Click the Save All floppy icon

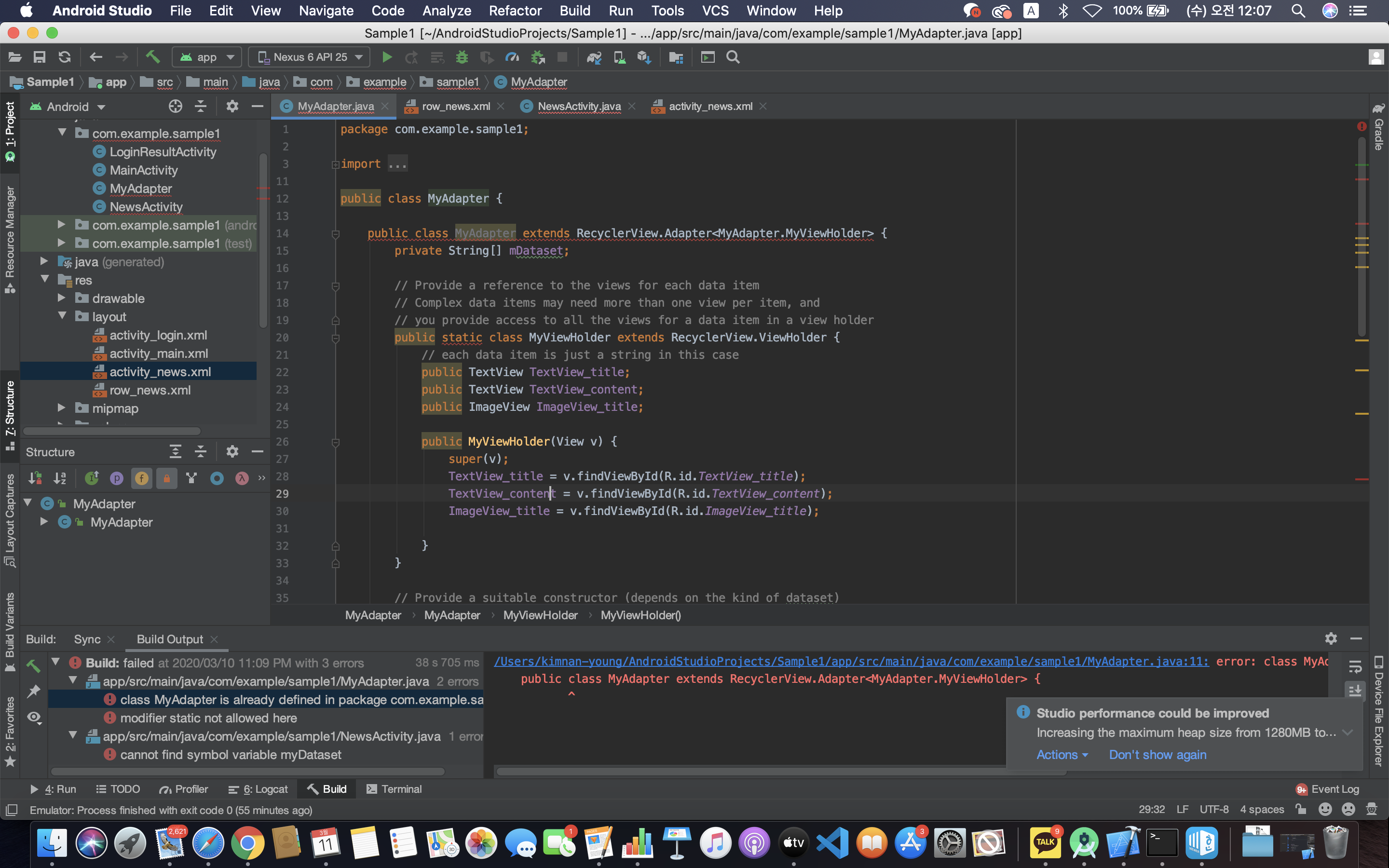tap(40, 57)
